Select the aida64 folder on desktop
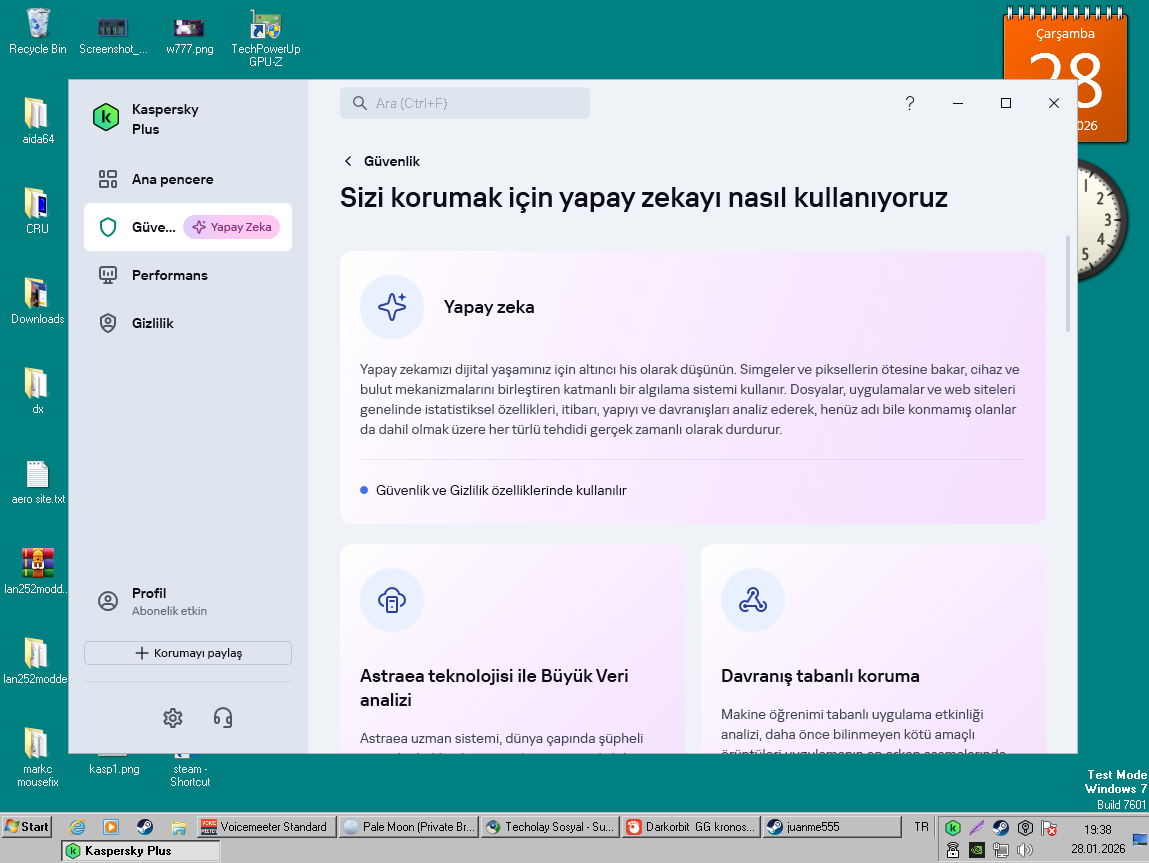This screenshot has height=863, width=1149. pyautogui.click(x=37, y=121)
